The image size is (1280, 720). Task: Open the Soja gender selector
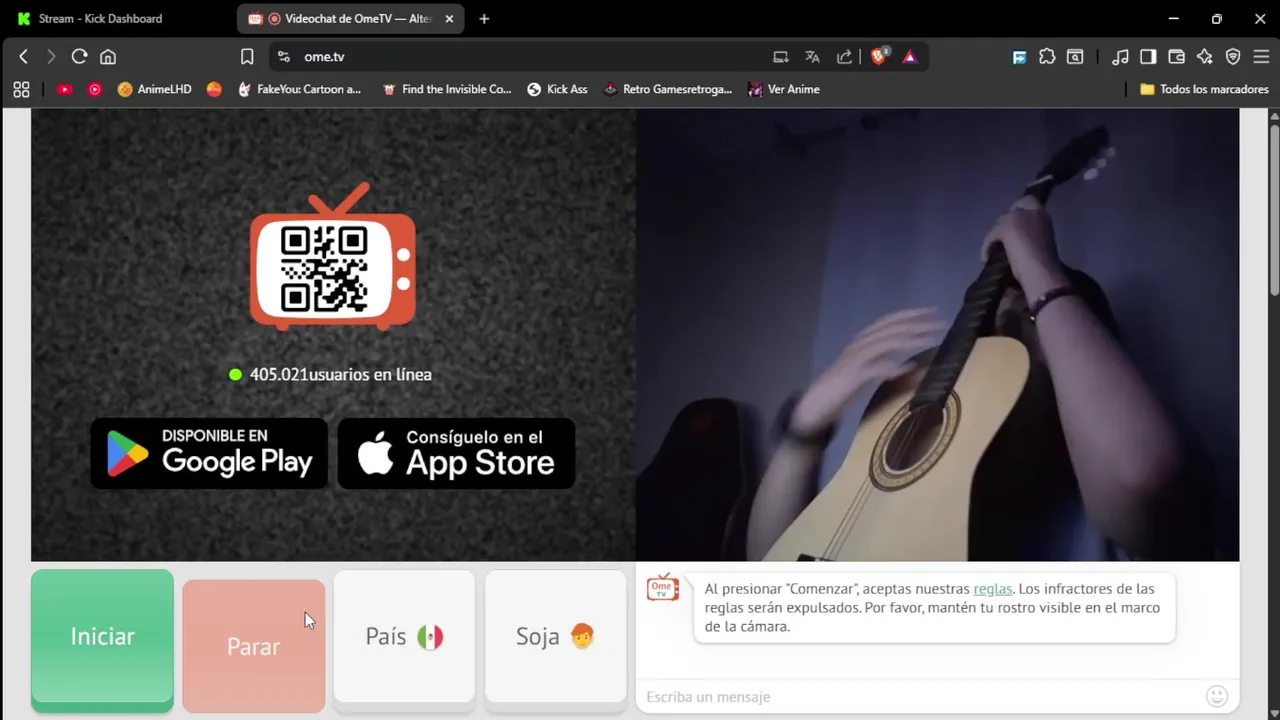(555, 640)
